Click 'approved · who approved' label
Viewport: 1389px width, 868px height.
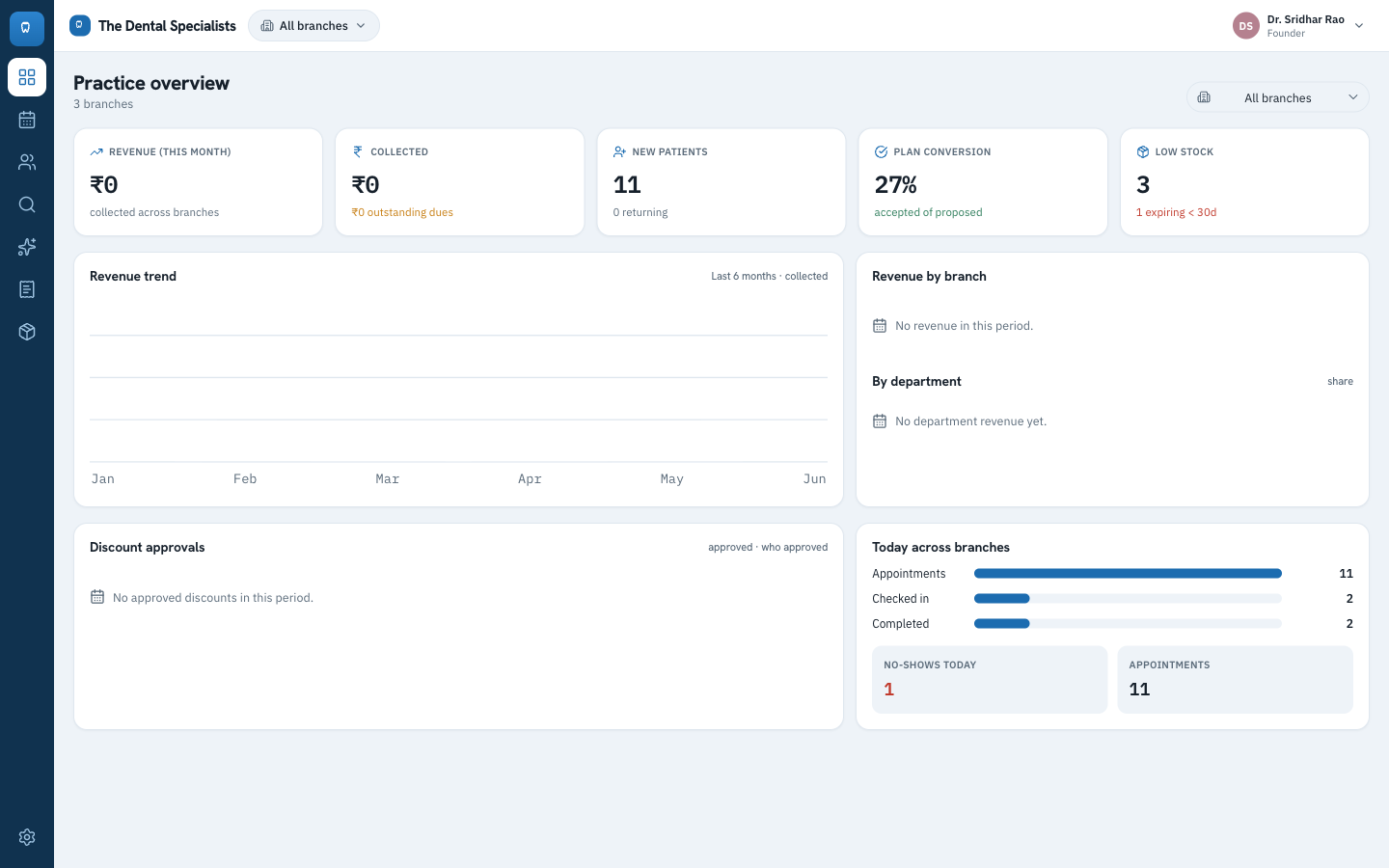(x=768, y=547)
